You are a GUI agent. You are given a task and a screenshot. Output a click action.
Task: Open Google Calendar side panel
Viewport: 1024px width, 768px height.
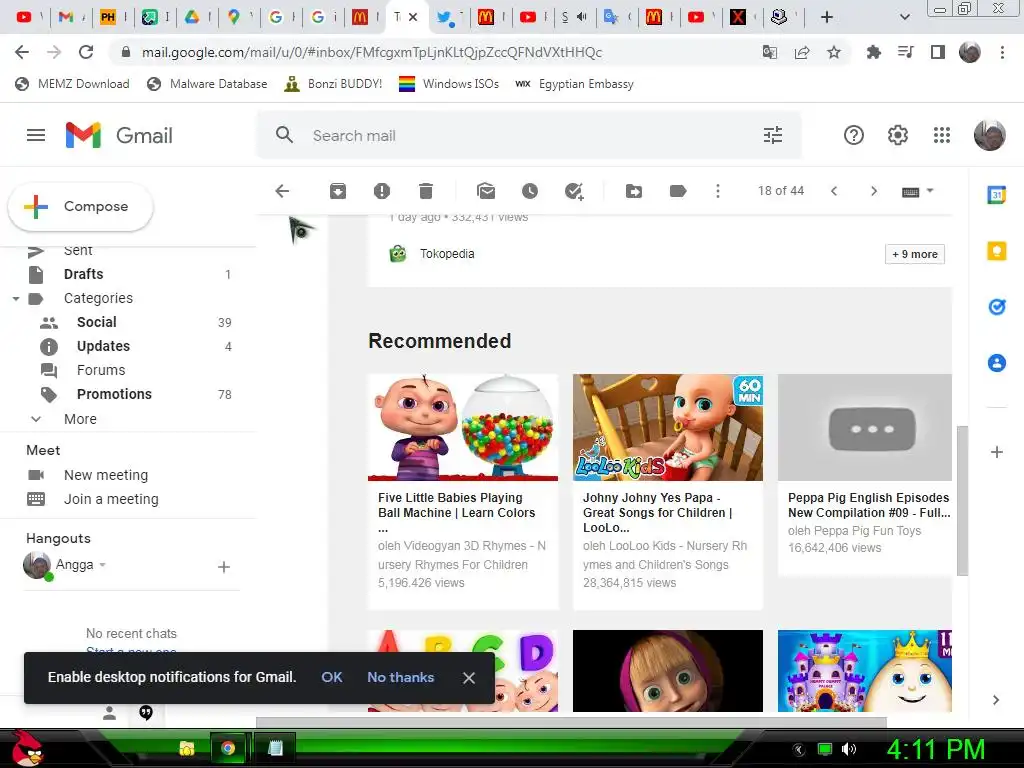(x=997, y=195)
